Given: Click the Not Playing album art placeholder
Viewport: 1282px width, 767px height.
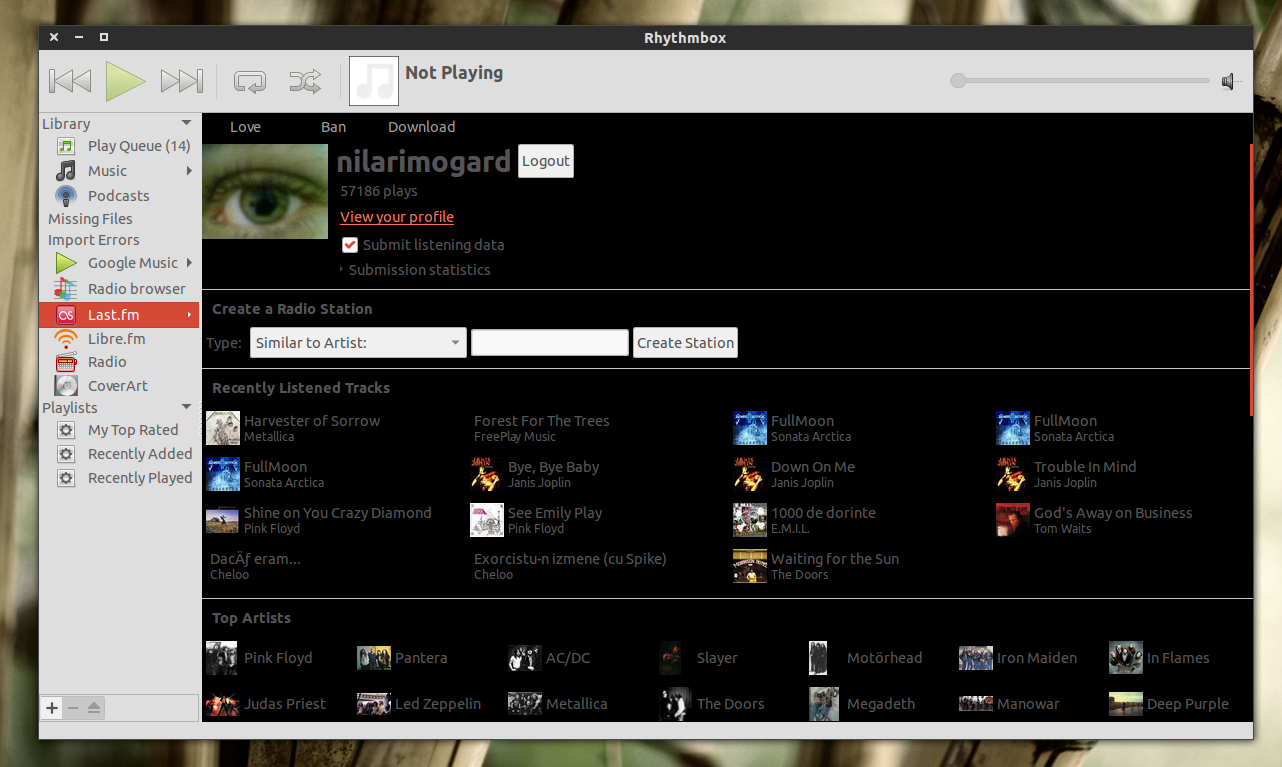Looking at the screenshot, I should 374,81.
